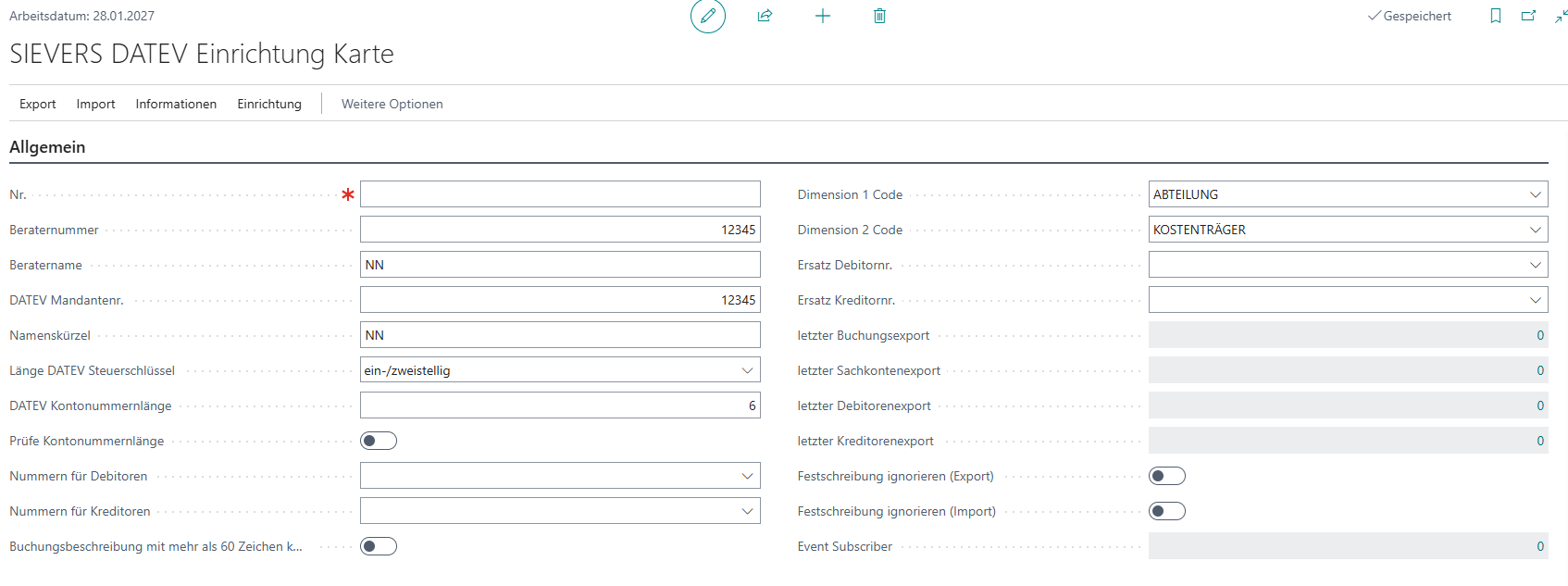Open page in new window icon
This screenshot has height=586, width=1568.
tap(1528, 16)
